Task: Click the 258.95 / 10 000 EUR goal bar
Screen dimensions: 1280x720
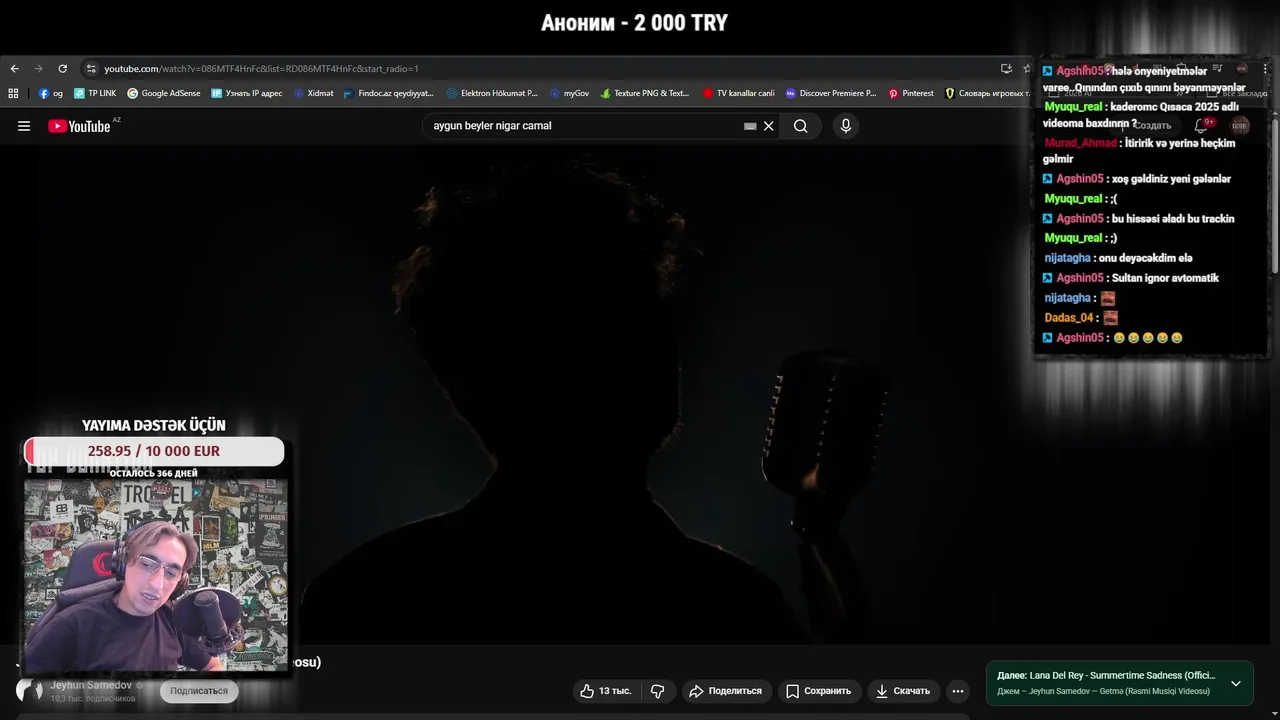Action: (154, 451)
